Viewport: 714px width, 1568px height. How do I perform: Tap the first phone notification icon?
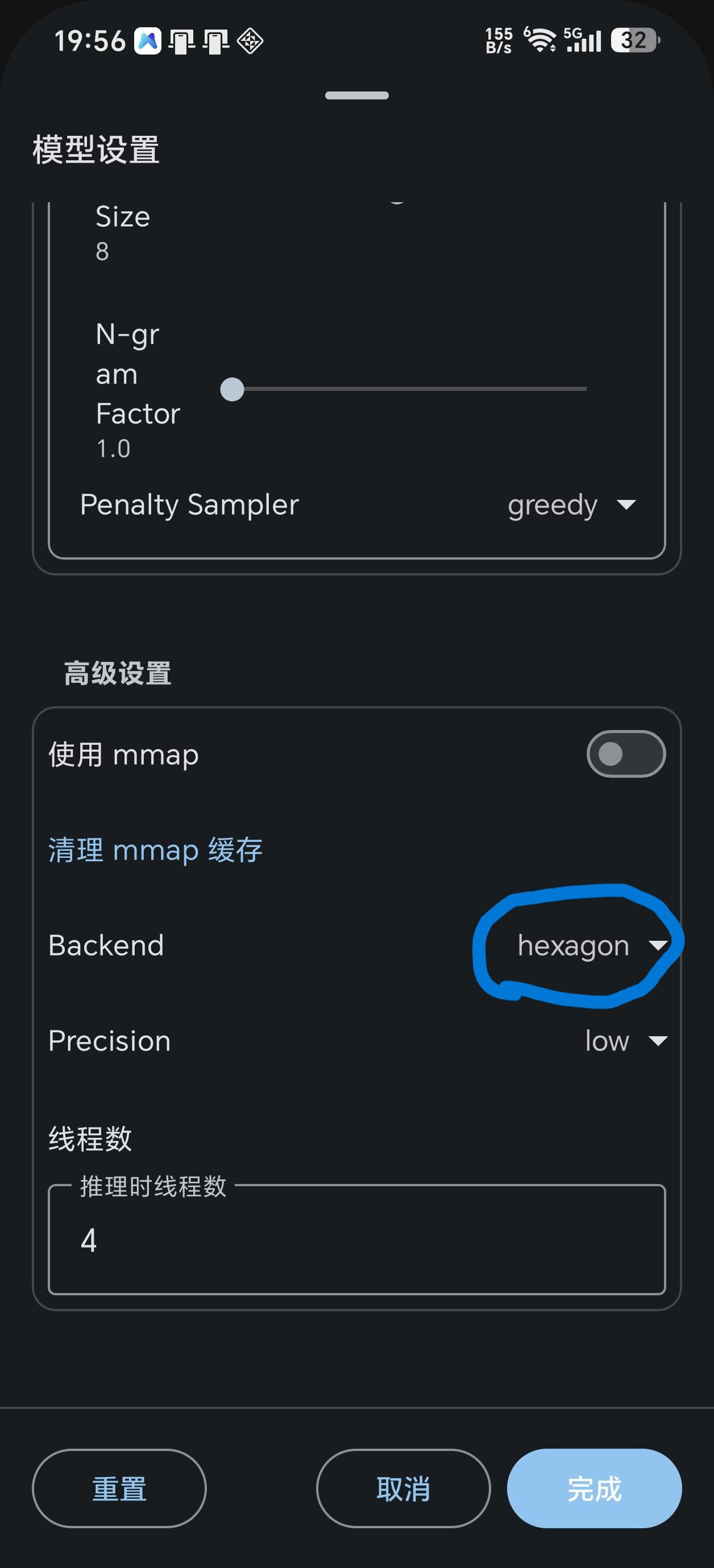click(x=181, y=42)
